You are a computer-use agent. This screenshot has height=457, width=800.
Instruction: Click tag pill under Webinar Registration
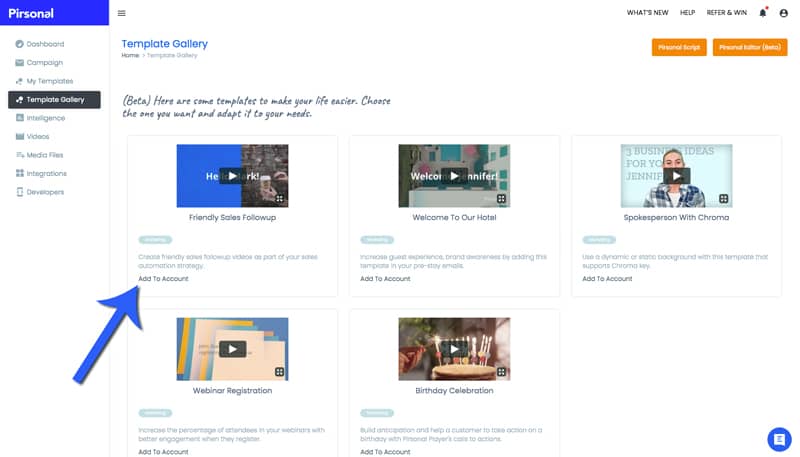(x=155, y=413)
